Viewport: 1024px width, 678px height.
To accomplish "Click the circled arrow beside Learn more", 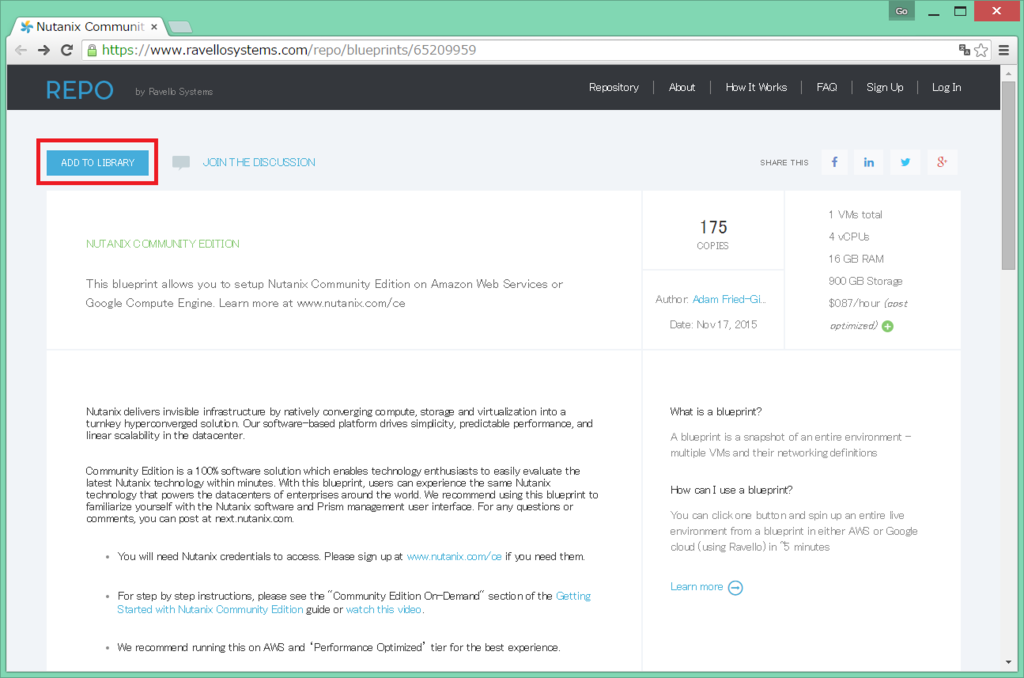I will 735,587.
